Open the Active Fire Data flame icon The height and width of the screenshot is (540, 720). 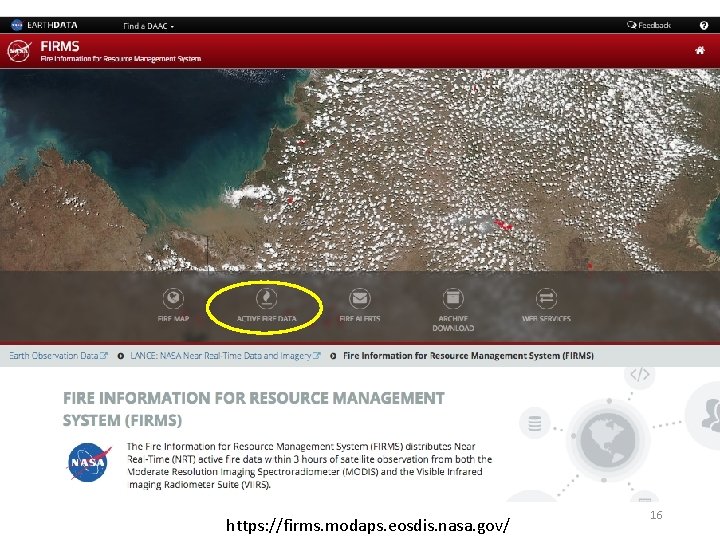point(266,298)
